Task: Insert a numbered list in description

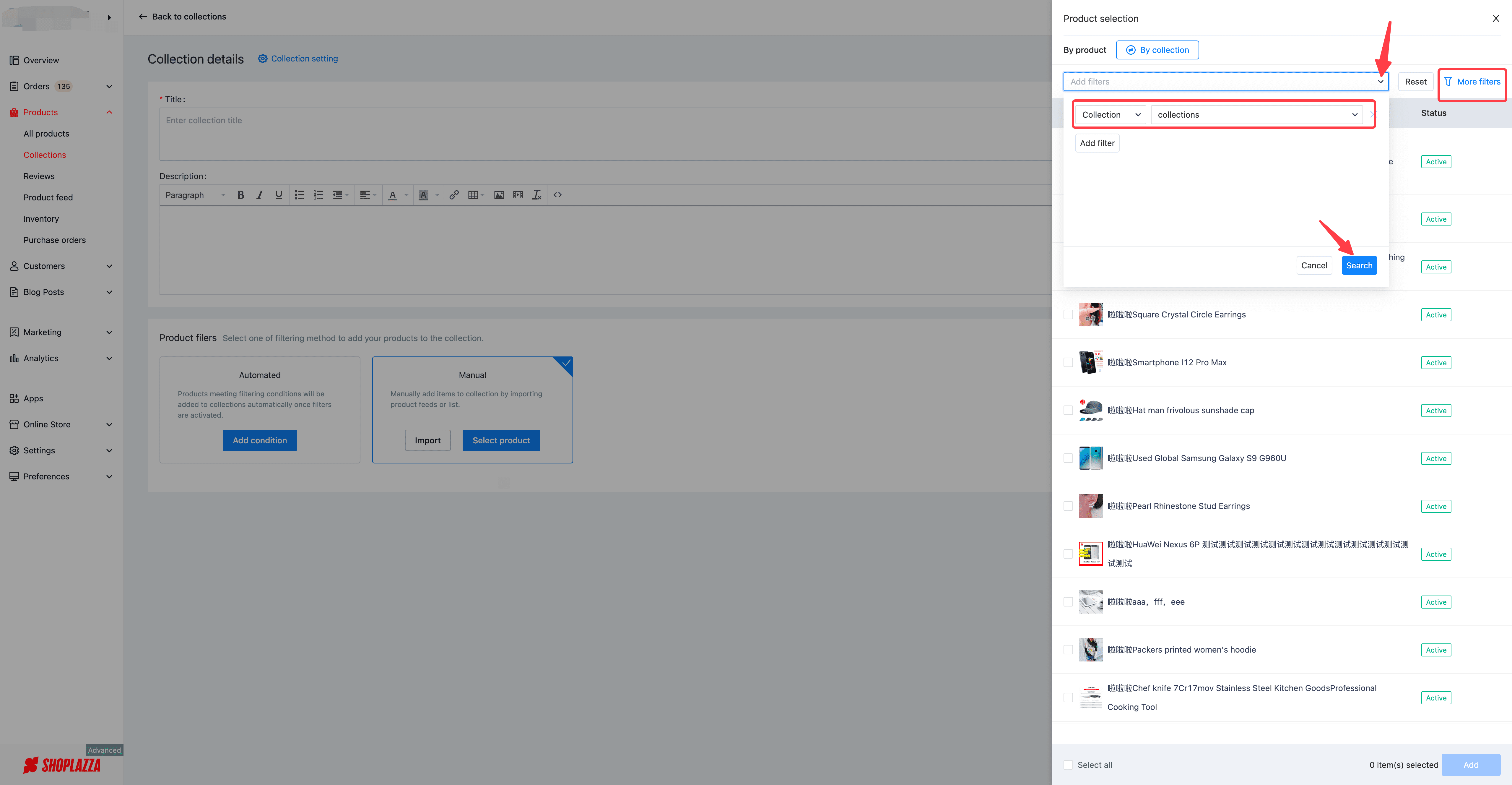Action: point(318,195)
